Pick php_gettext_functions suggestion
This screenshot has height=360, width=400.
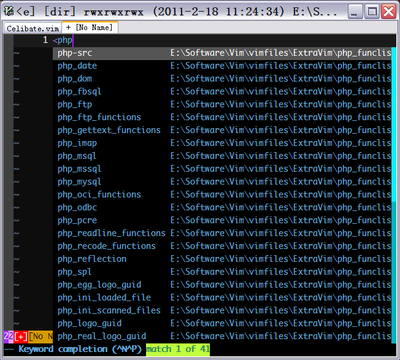coord(222,130)
